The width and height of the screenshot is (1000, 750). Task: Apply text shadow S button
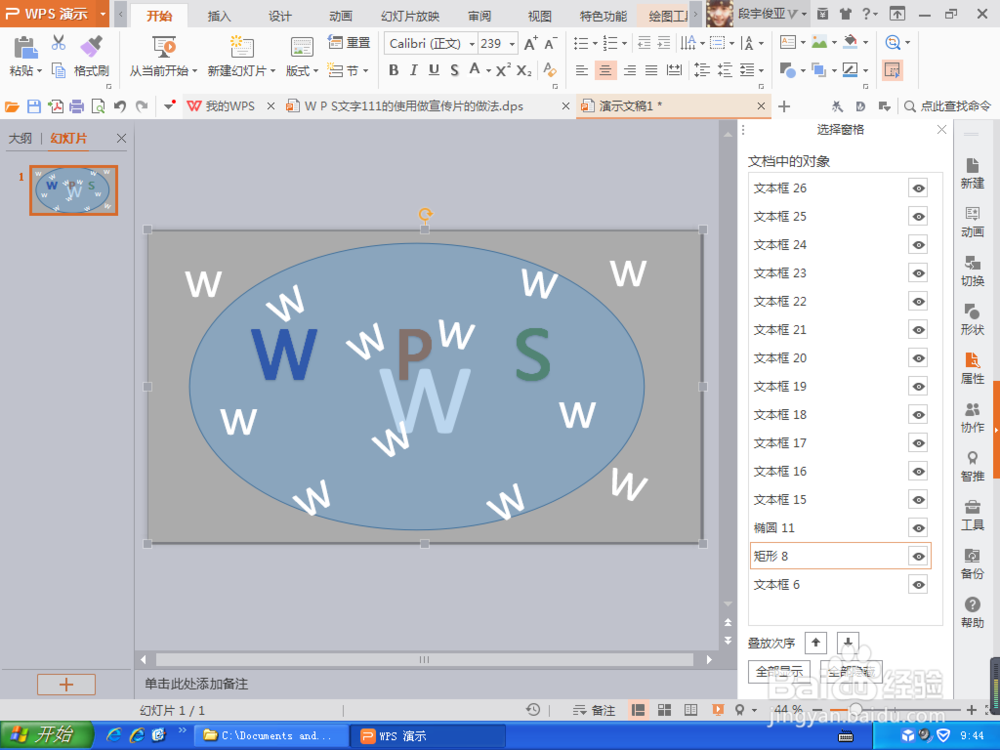454,70
